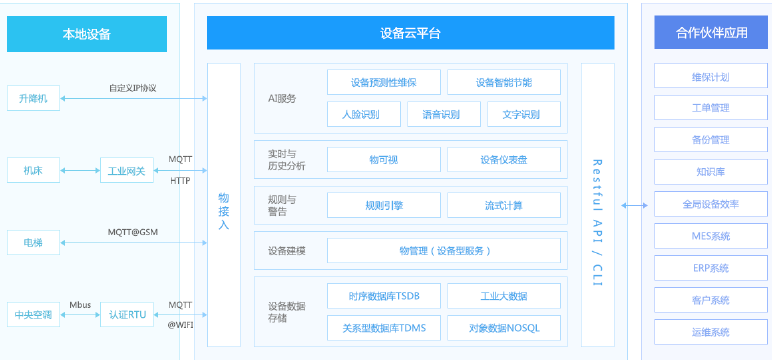Click the HTTP protocol label
772x360 pixels.
click(180, 181)
